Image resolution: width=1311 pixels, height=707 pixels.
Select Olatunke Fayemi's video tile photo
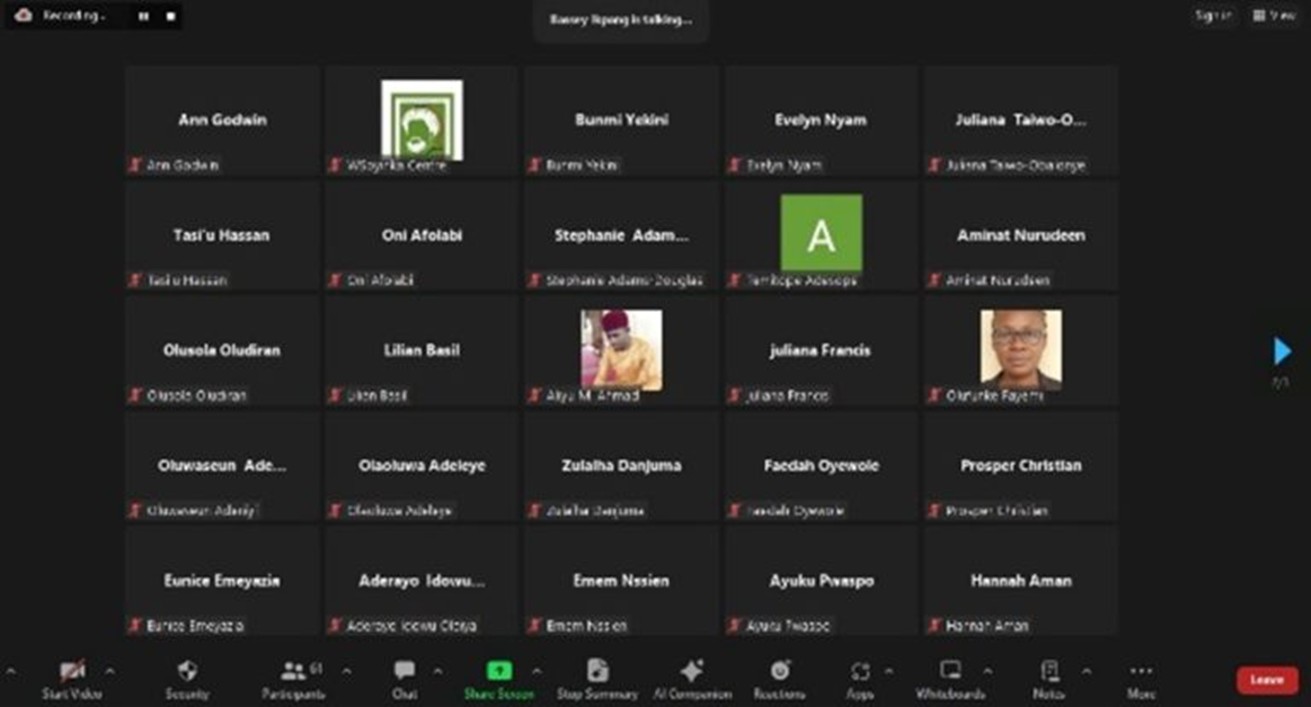[1021, 348]
